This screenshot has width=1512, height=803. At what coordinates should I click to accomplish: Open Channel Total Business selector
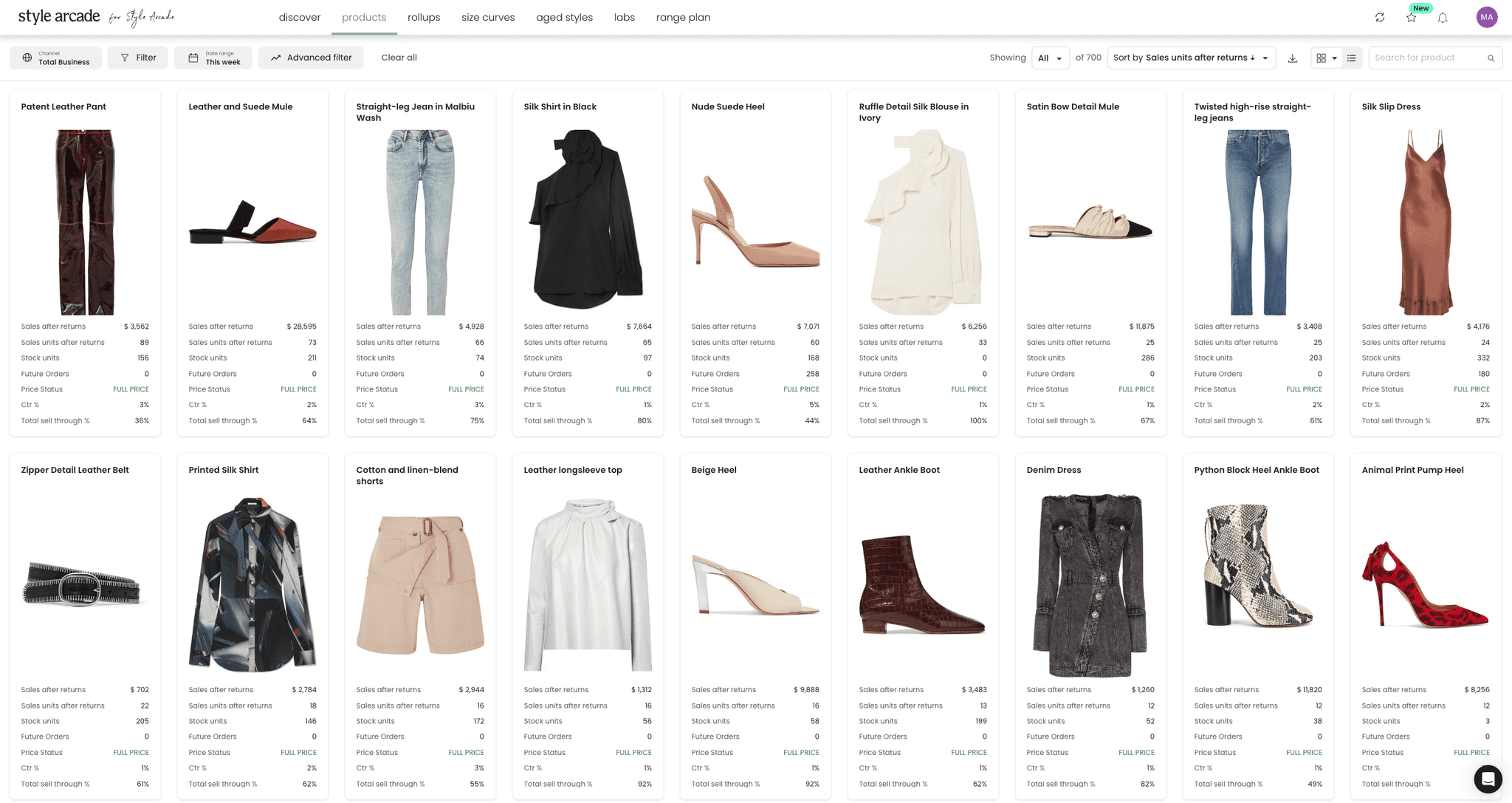click(x=55, y=57)
